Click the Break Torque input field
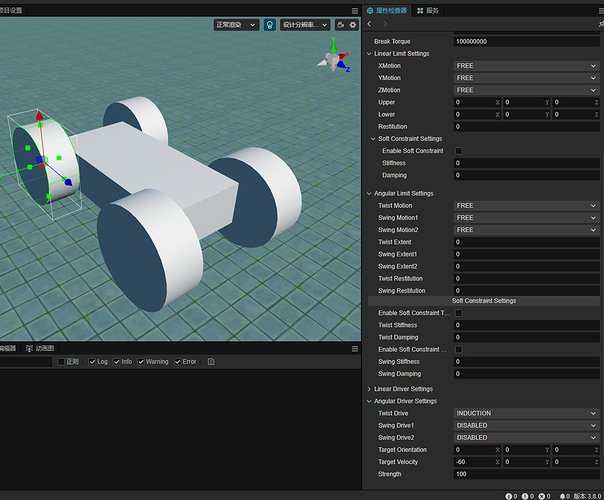The width and height of the screenshot is (604, 500). tap(526, 41)
